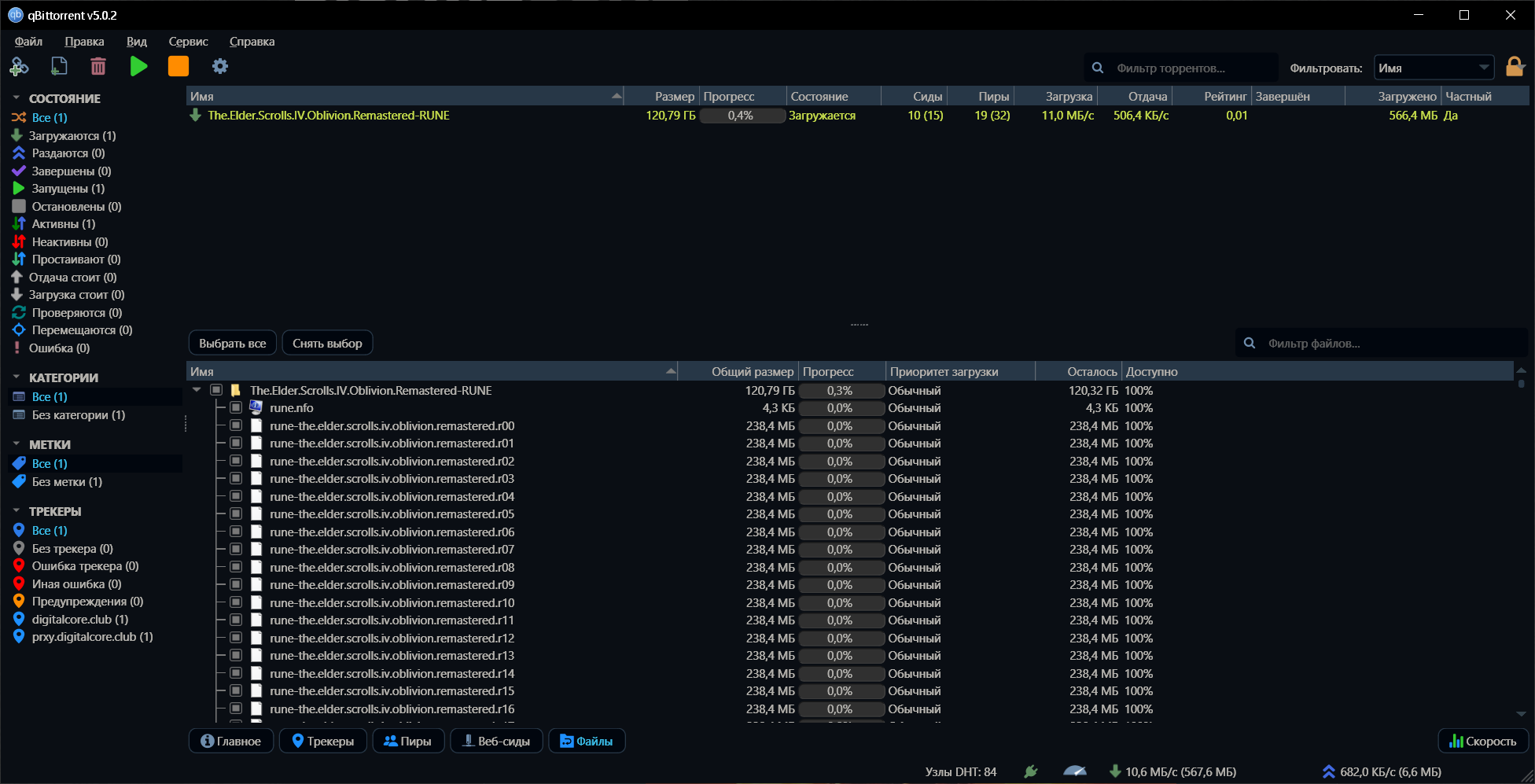Viewport: 1535px width, 784px height.
Task: Switch to the Трекеры tab
Action: coord(323,741)
